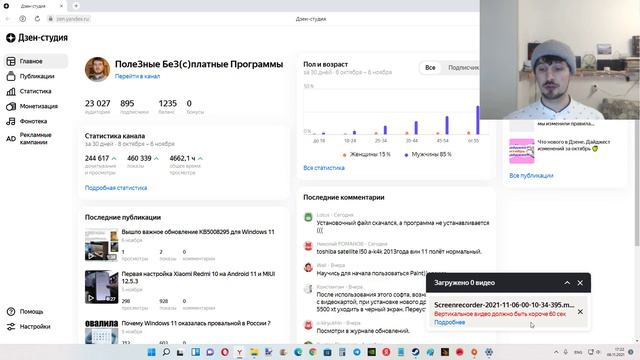Open Microsoft Edge from the taskbar
This screenshot has height=360, width=640.
(298, 352)
